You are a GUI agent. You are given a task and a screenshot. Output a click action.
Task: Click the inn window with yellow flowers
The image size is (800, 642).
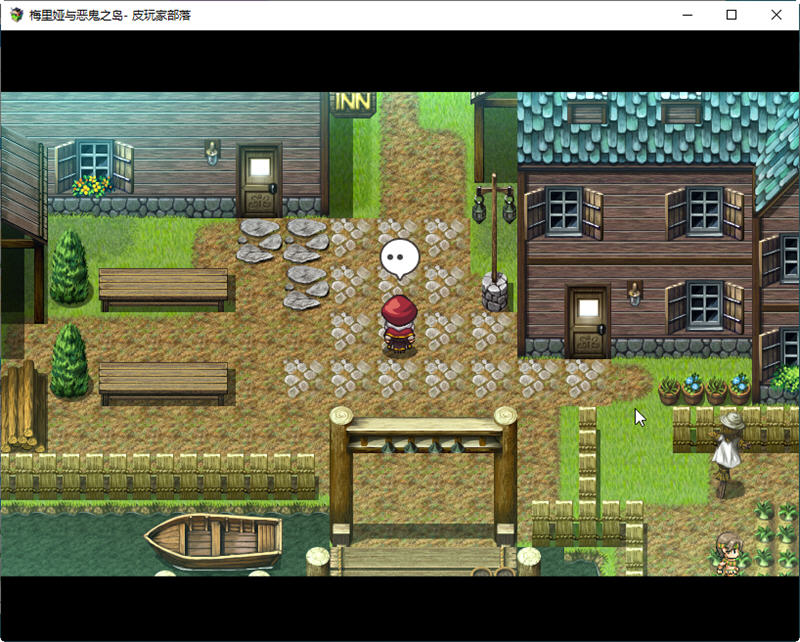(x=94, y=166)
